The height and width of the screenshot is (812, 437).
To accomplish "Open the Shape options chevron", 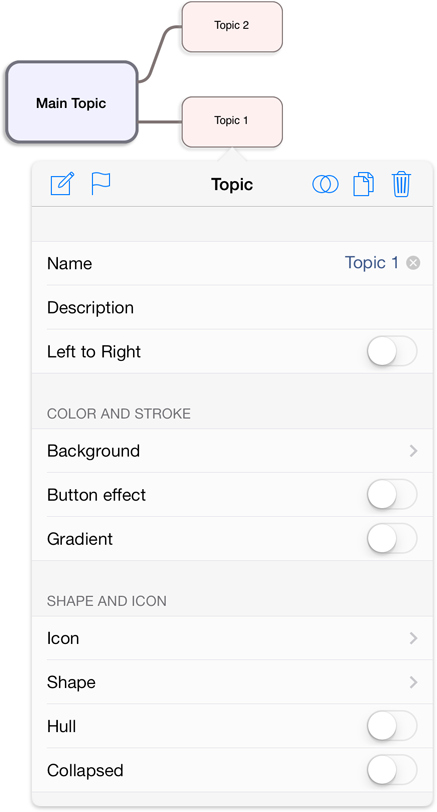I will point(413,682).
